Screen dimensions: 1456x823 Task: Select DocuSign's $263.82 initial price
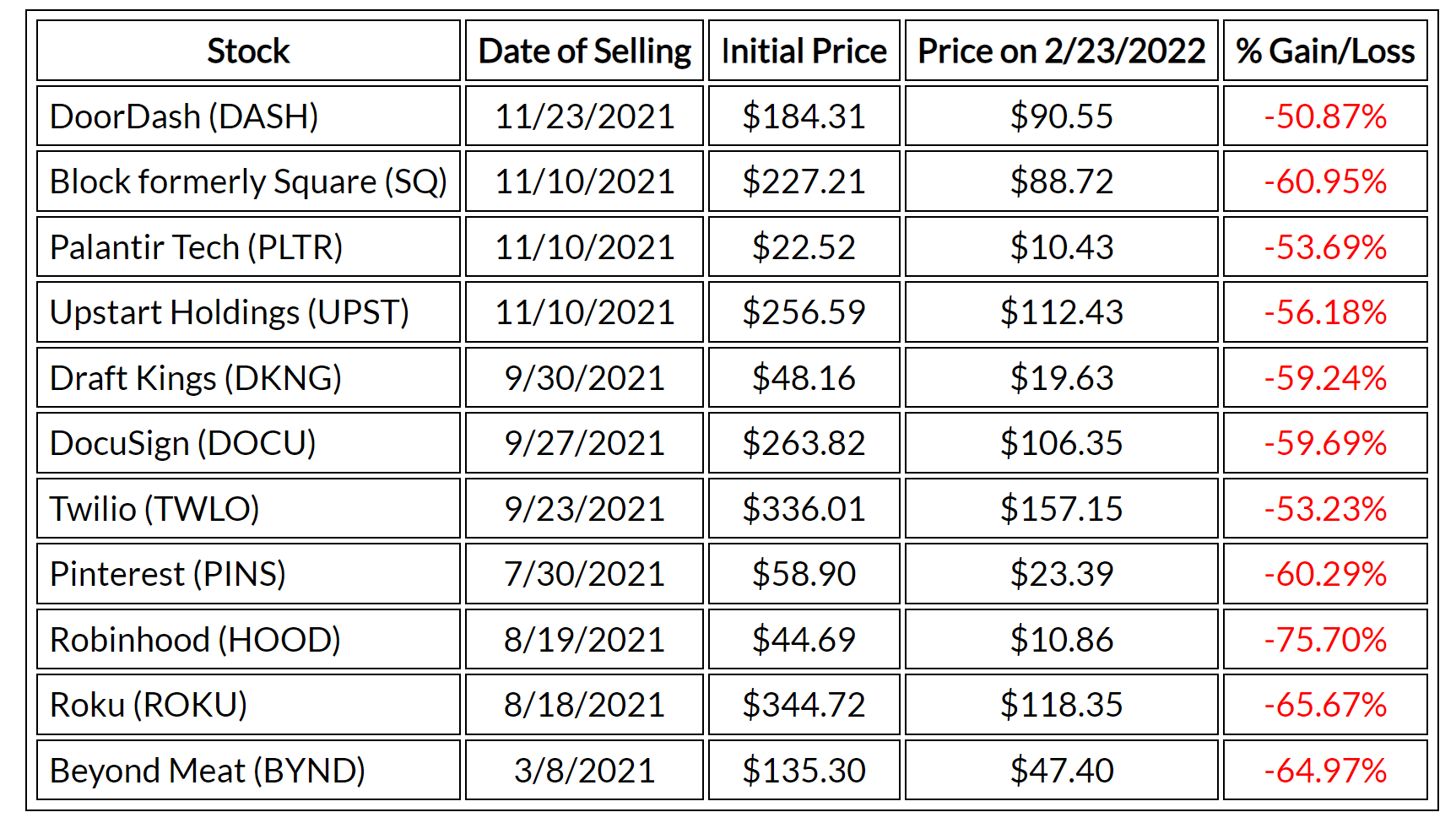(x=804, y=443)
